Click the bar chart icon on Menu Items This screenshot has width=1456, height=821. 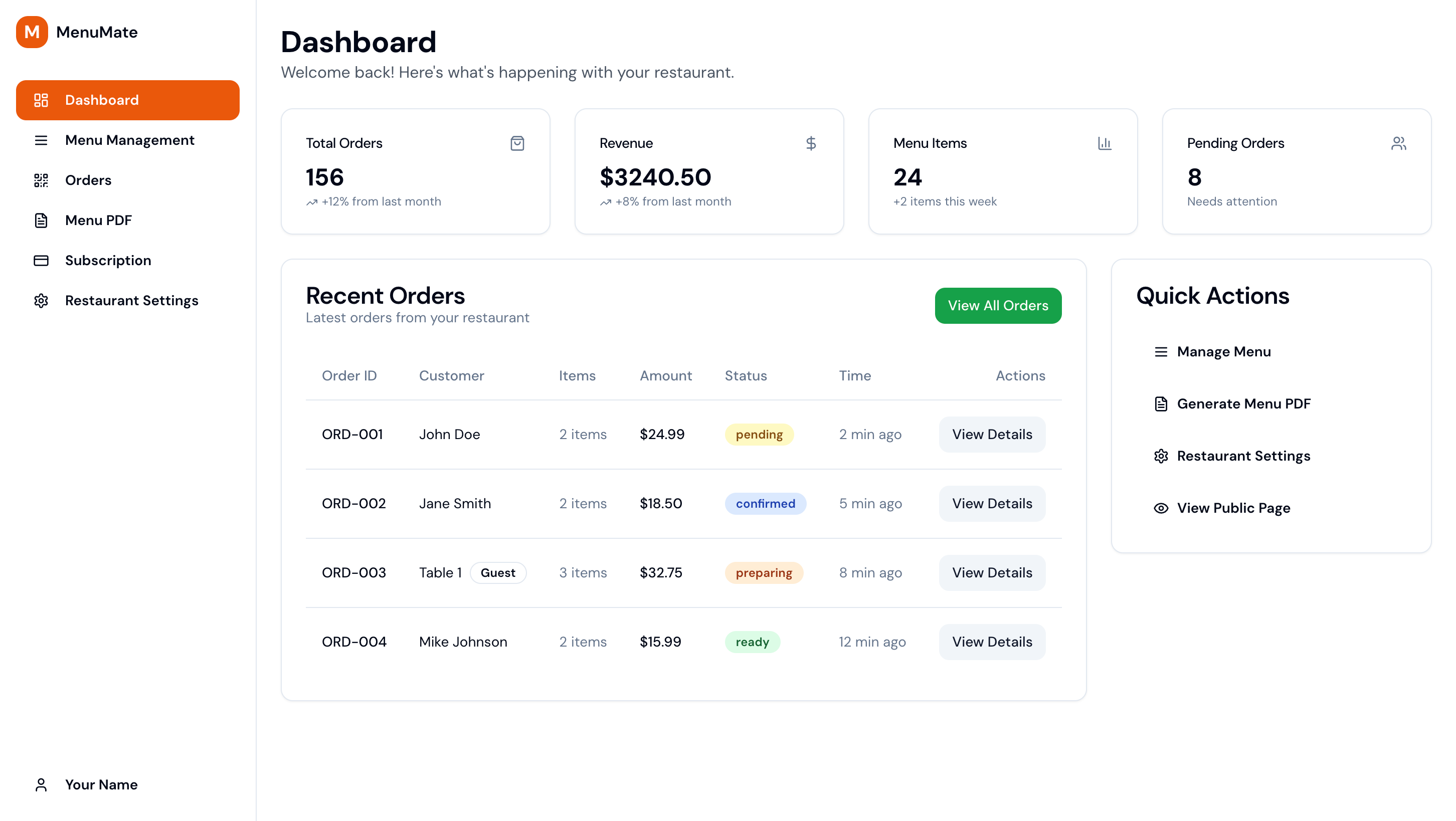click(1104, 143)
